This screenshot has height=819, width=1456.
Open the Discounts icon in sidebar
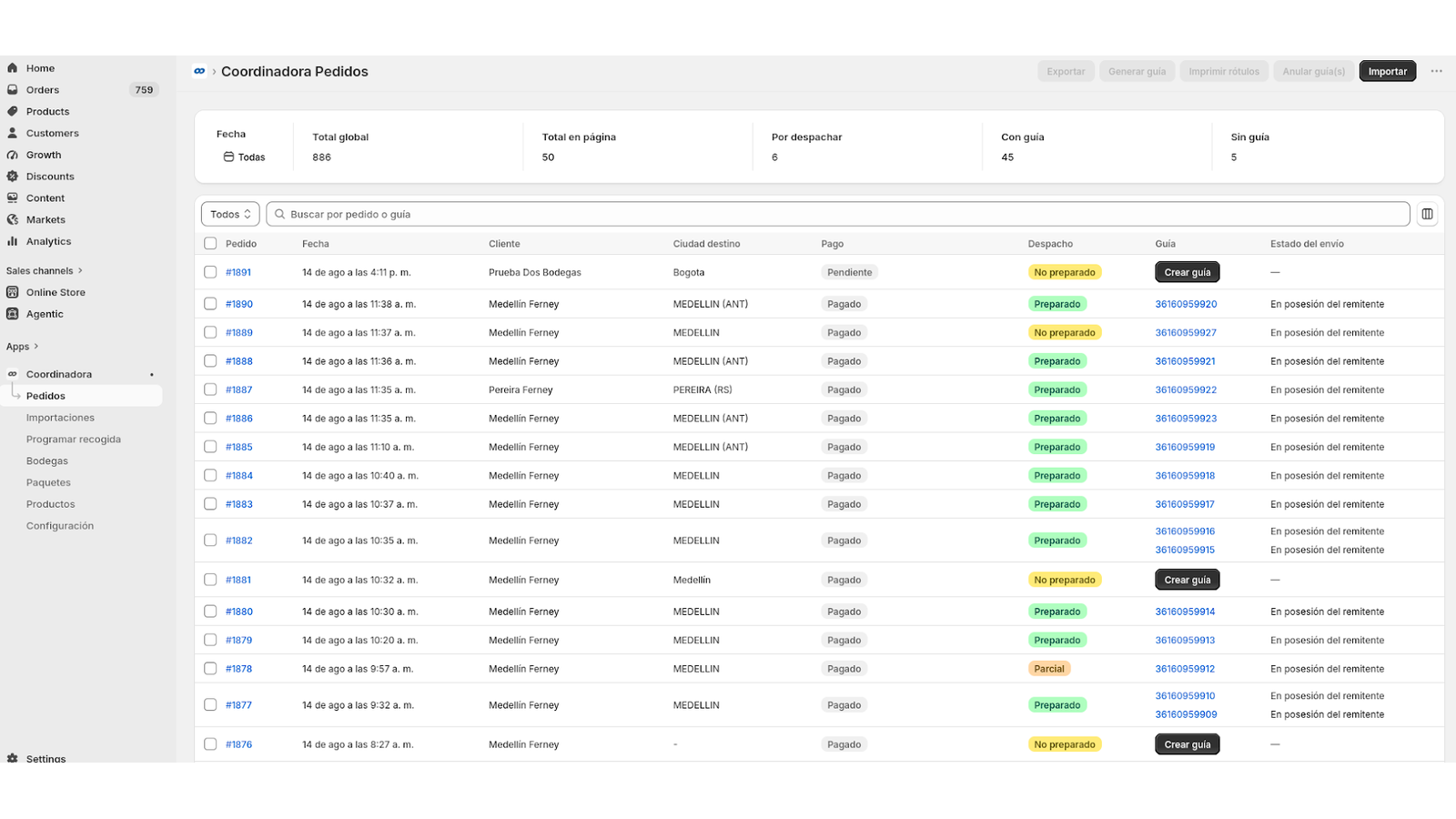pyautogui.click(x=13, y=177)
